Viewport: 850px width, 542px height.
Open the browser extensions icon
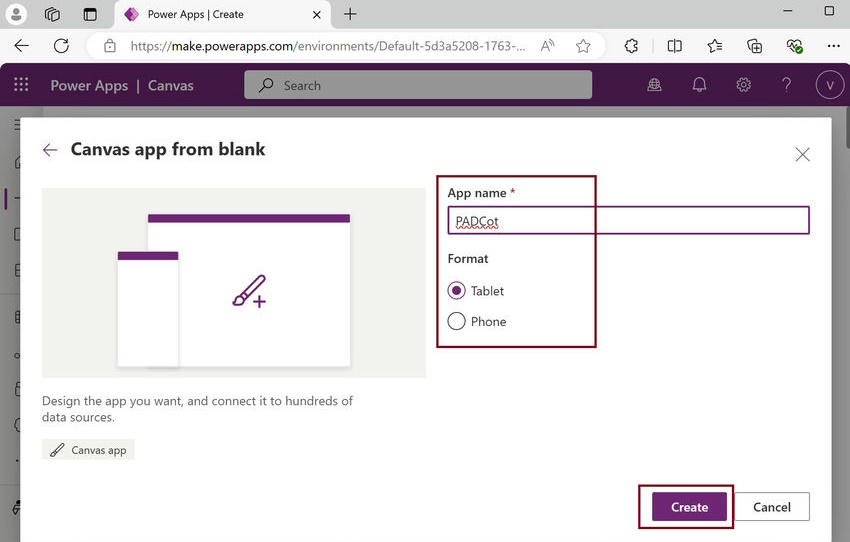(x=632, y=46)
